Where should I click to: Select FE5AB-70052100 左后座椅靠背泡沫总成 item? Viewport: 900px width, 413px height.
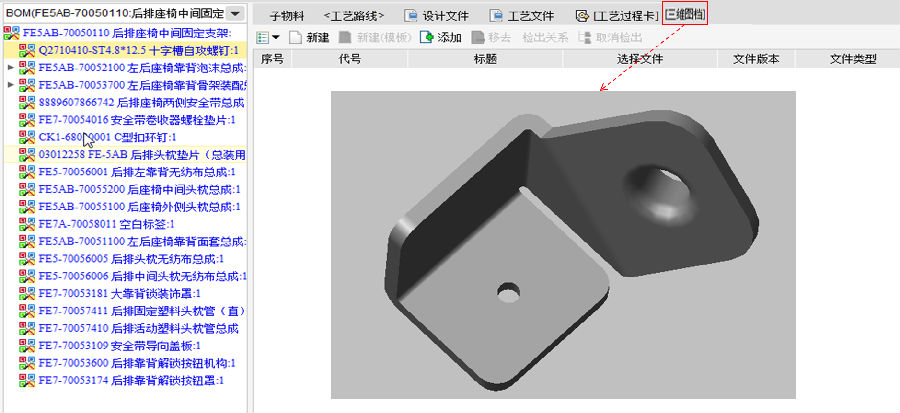click(142, 68)
